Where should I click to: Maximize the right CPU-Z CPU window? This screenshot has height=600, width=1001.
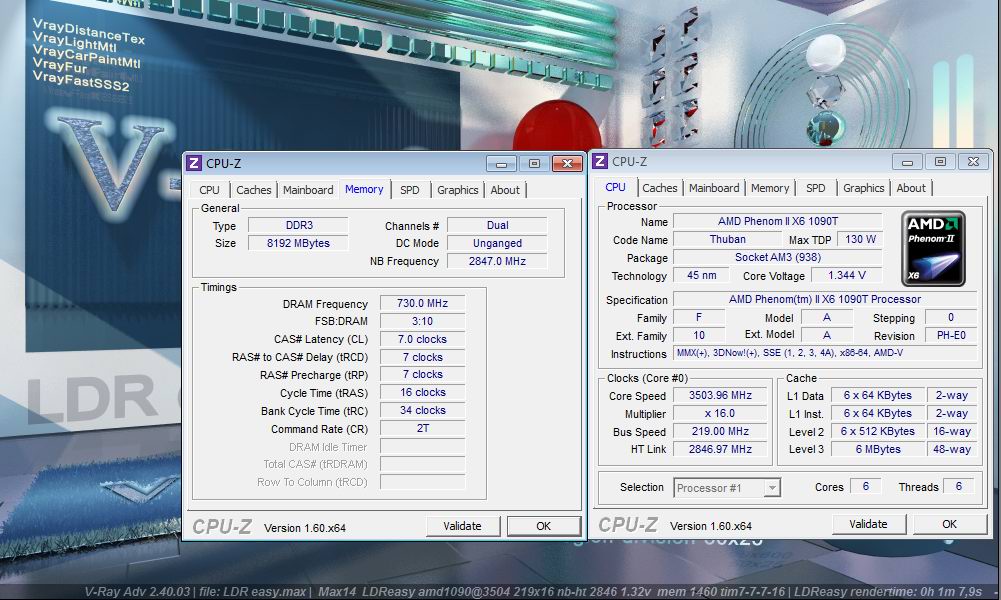click(940, 162)
